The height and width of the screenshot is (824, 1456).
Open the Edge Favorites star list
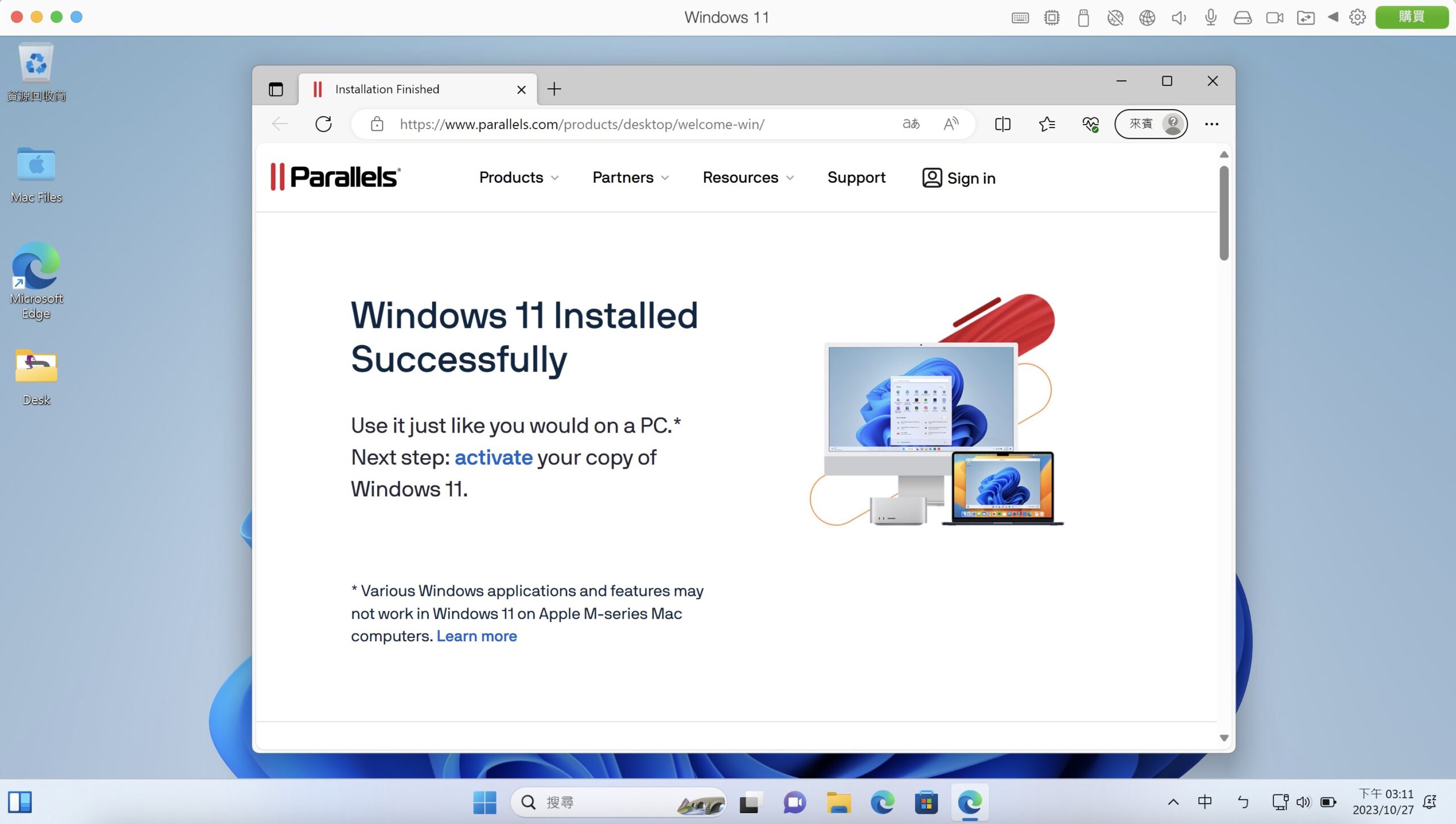[1046, 124]
